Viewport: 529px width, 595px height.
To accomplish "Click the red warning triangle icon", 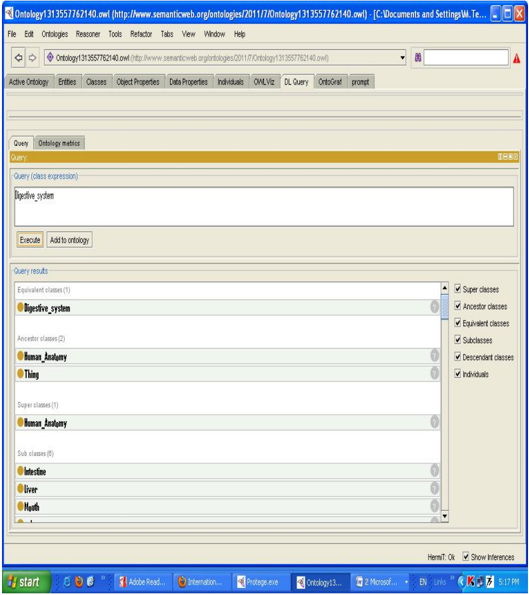I will (x=516, y=58).
